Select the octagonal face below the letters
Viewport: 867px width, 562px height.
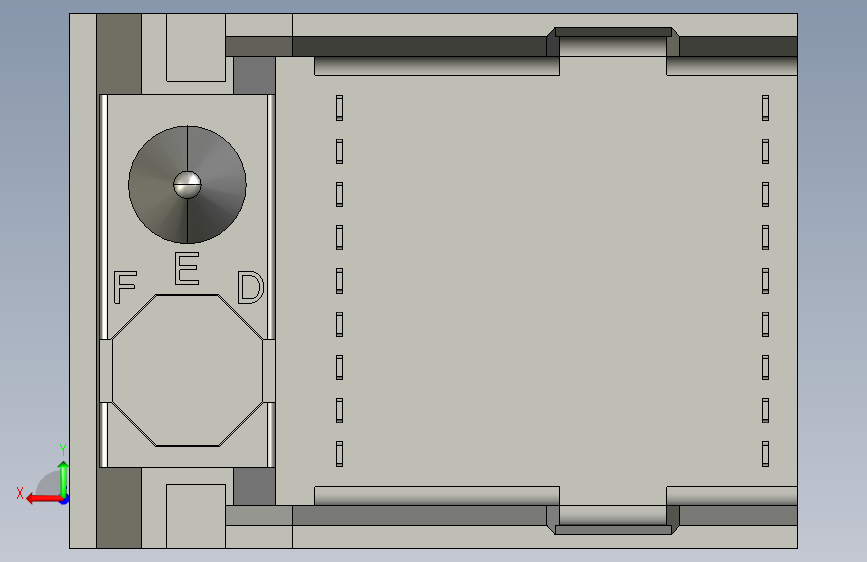coord(187,370)
